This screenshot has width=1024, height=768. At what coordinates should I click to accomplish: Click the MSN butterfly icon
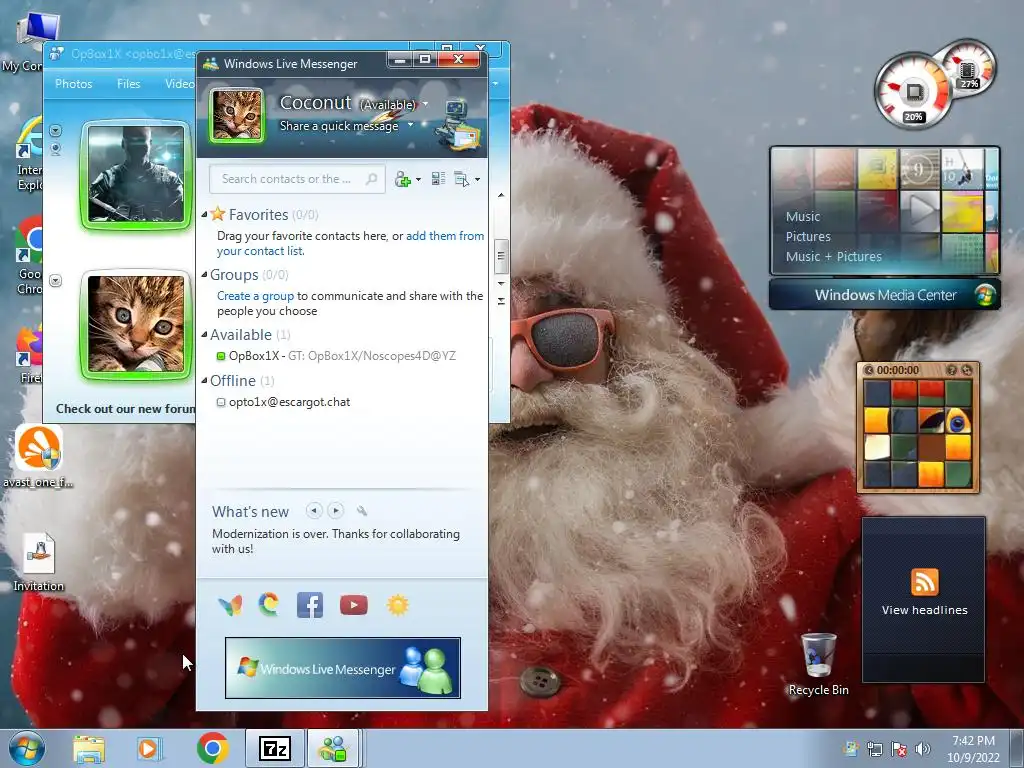pos(230,605)
